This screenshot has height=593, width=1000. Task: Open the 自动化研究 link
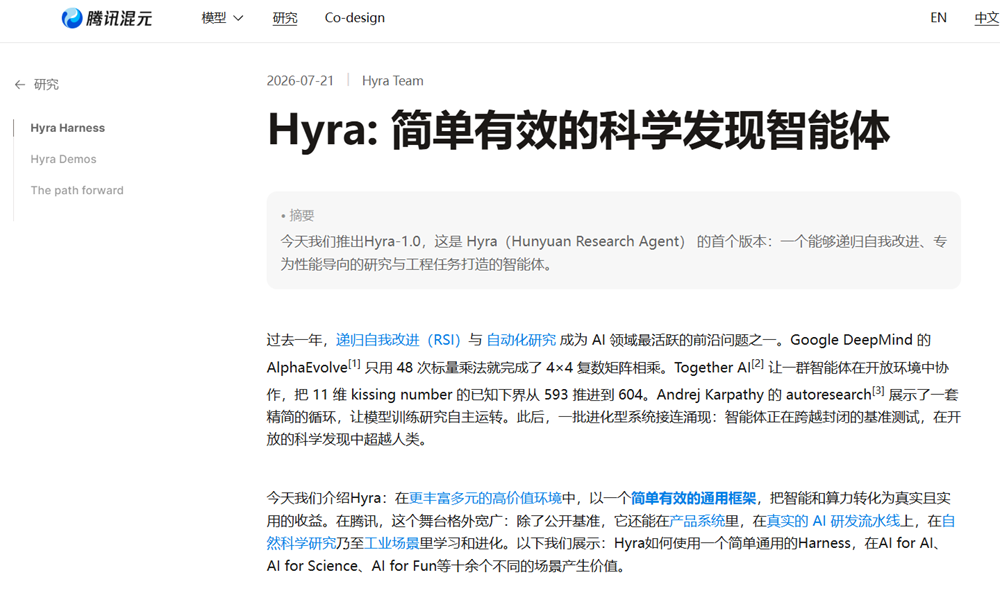(x=521, y=340)
